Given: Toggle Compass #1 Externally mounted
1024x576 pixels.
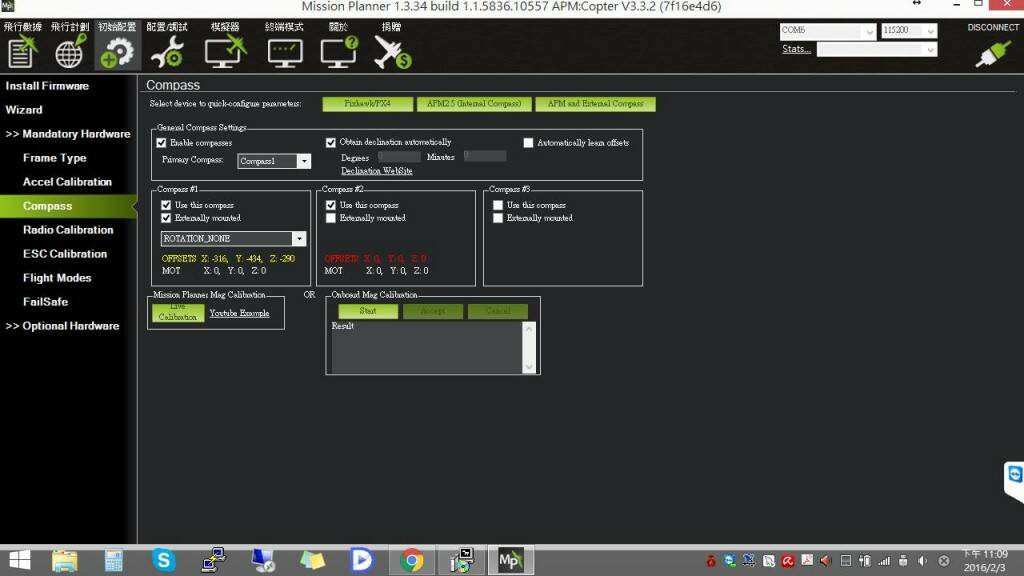Looking at the screenshot, I should (x=166, y=218).
